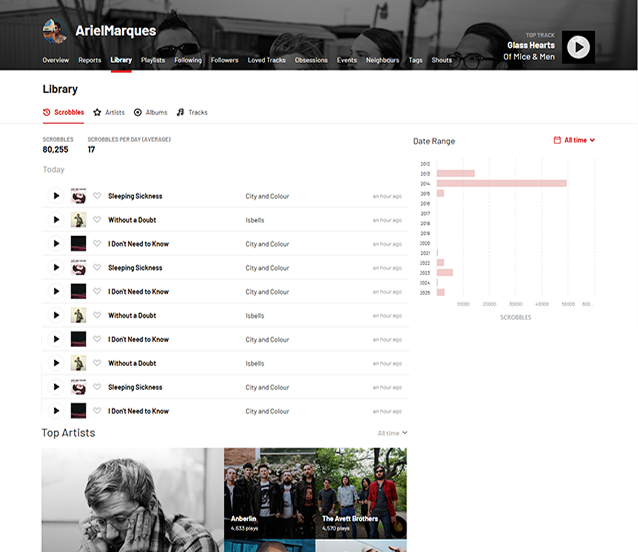Play the top track Glass Hearts

pos(578,46)
